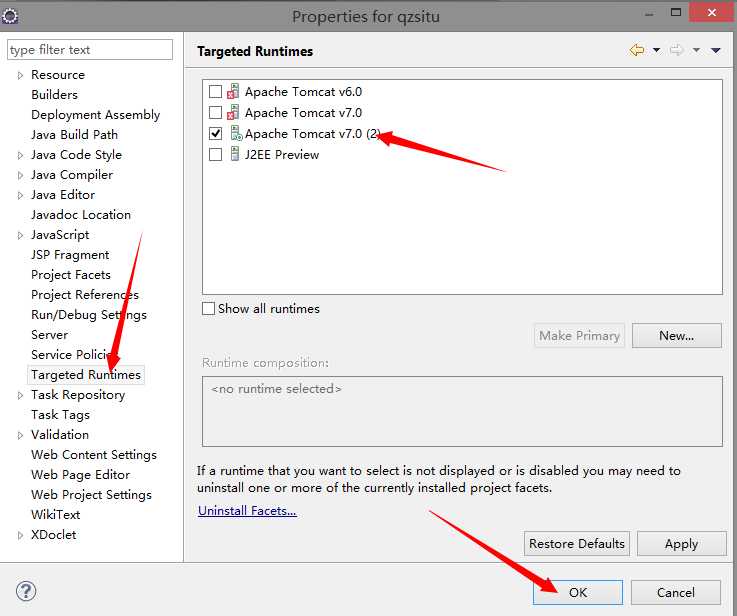Open Web Page Editor settings

[x=80, y=475]
